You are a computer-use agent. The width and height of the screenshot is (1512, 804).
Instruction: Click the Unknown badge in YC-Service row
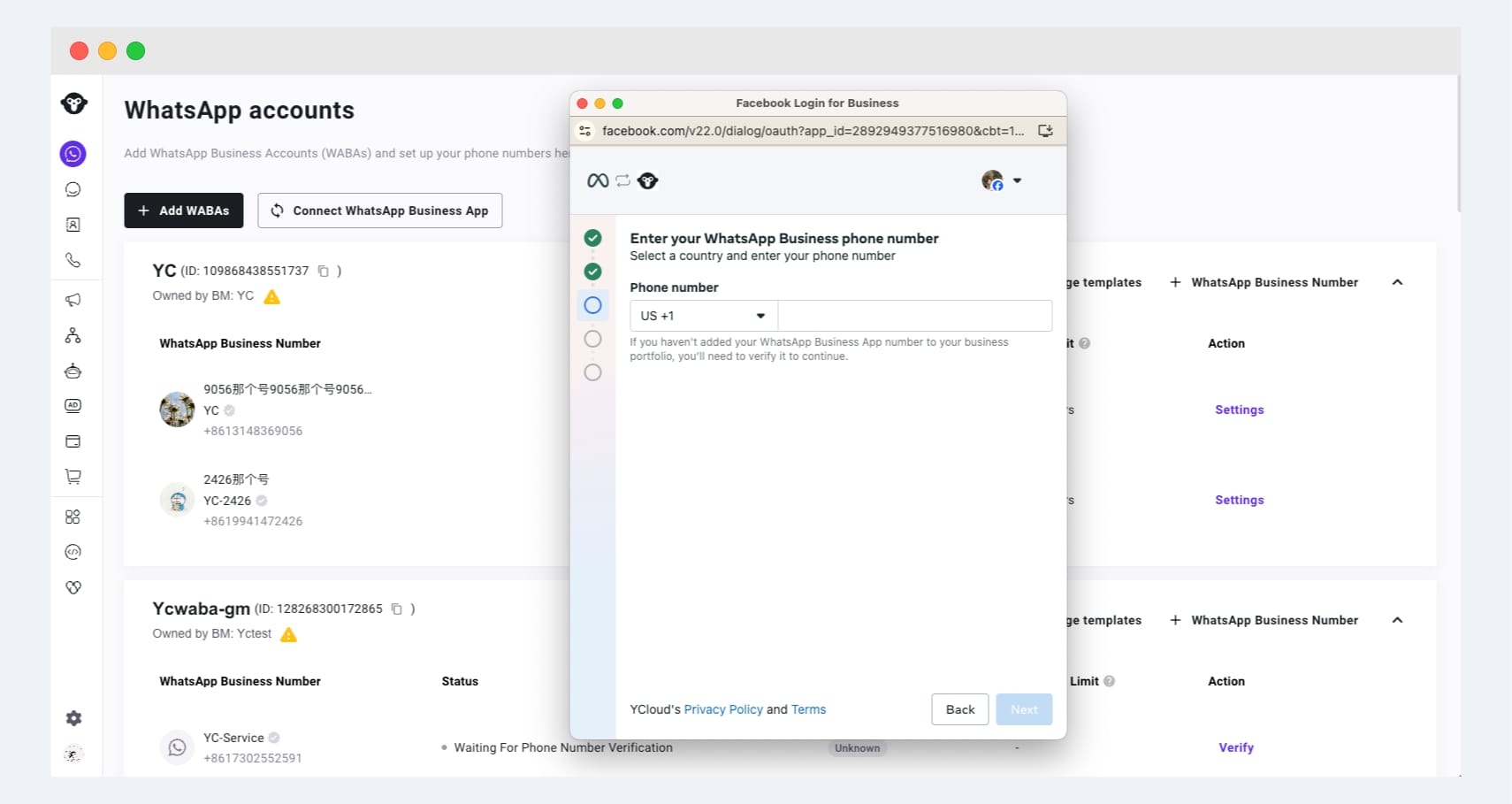858,748
